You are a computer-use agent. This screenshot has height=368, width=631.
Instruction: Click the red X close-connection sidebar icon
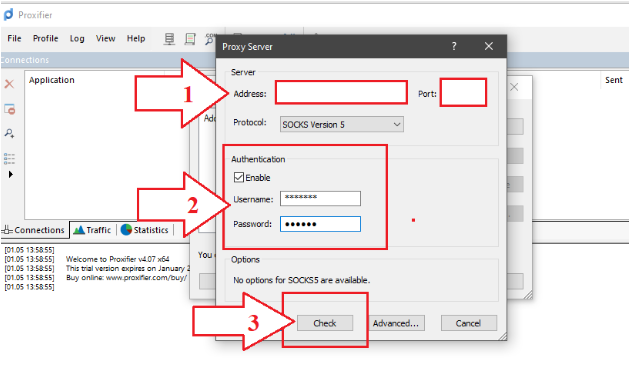pos(9,84)
